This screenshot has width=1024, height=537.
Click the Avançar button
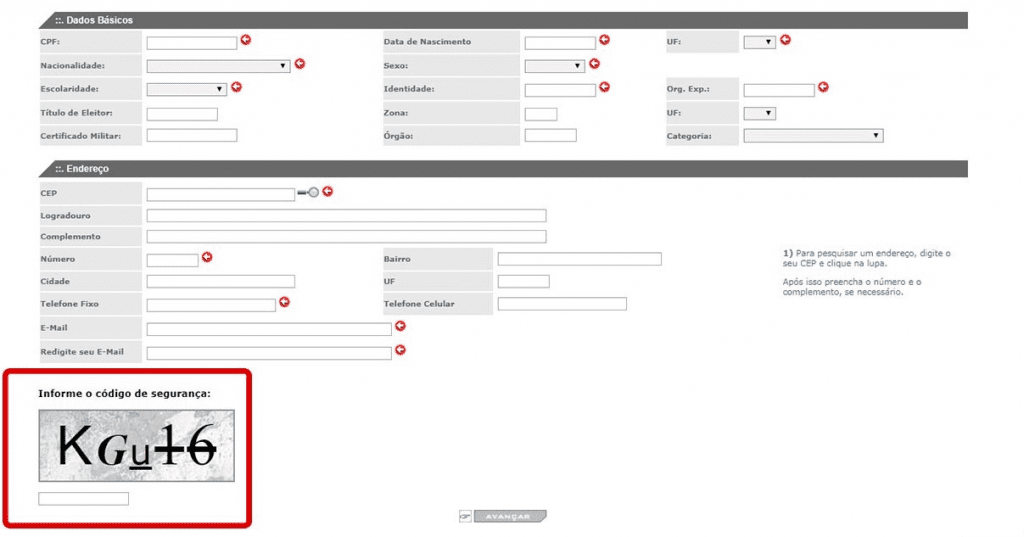tap(510, 516)
